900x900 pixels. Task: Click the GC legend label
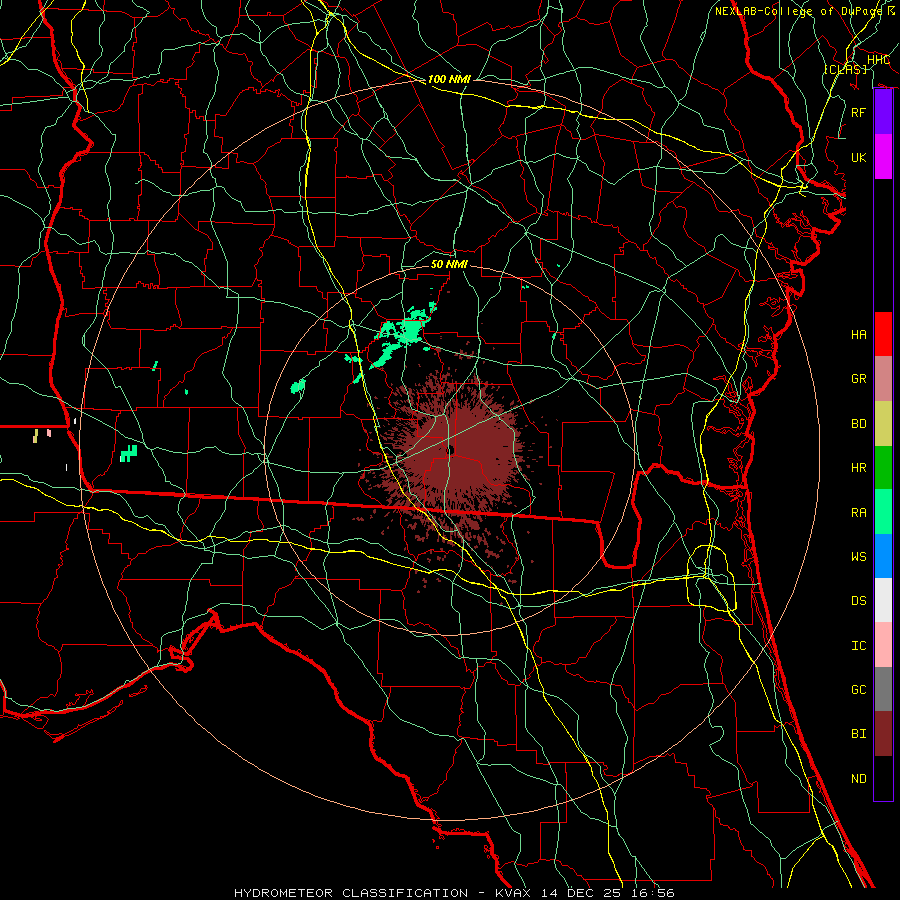[858, 690]
